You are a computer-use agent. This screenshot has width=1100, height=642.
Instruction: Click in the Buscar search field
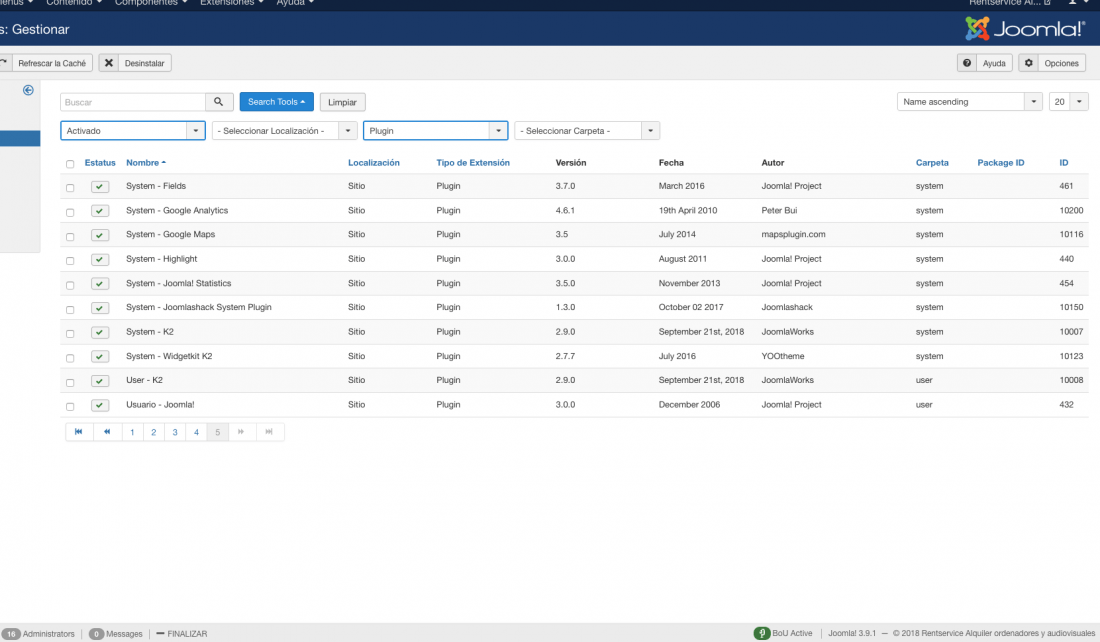point(133,102)
